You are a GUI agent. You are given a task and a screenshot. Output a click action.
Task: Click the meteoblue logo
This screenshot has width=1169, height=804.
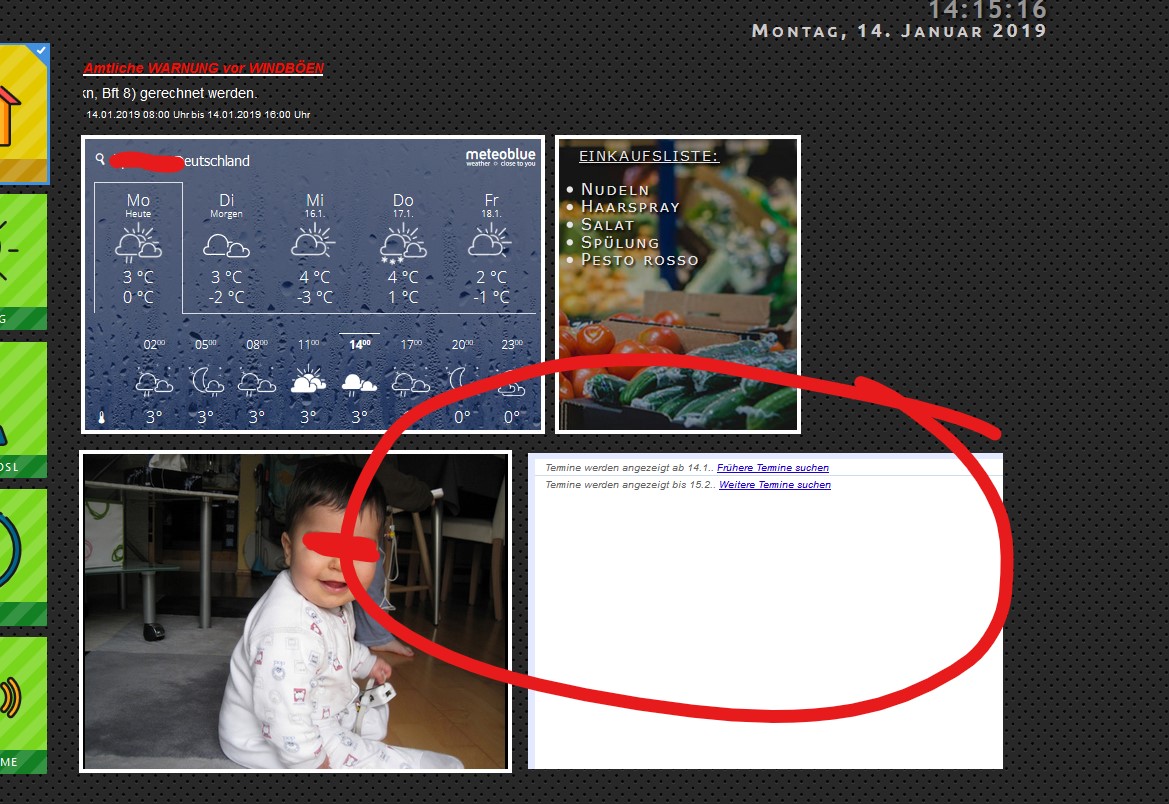pos(500,157)
